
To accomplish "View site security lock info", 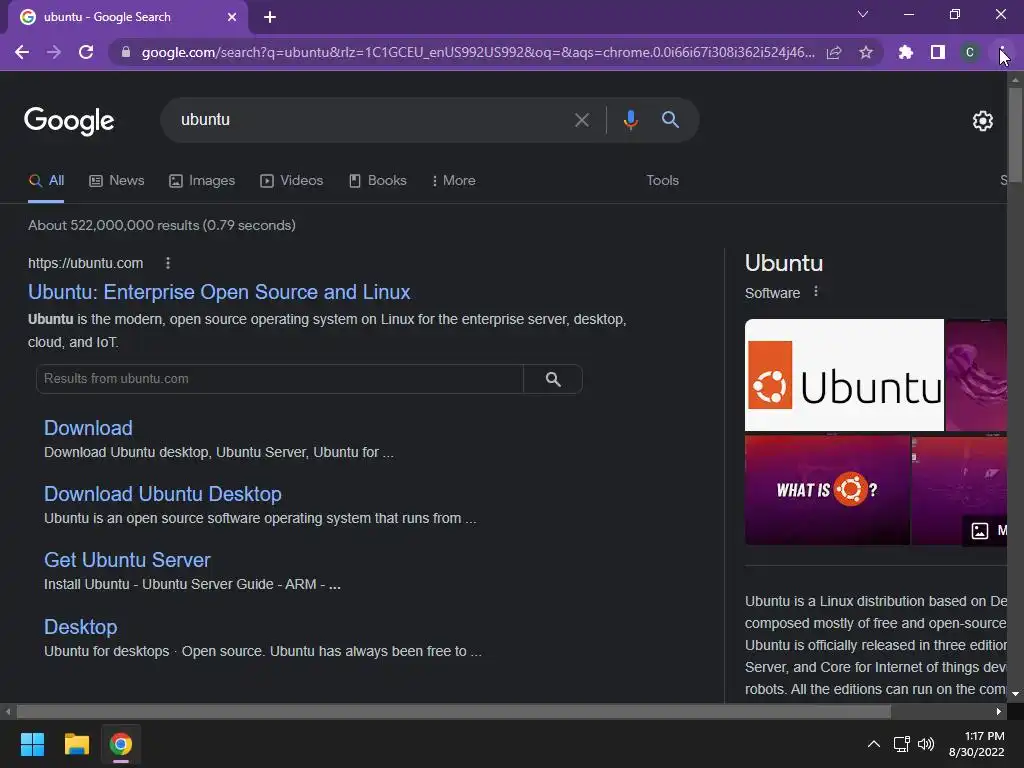I will click(x=126, y=52).
